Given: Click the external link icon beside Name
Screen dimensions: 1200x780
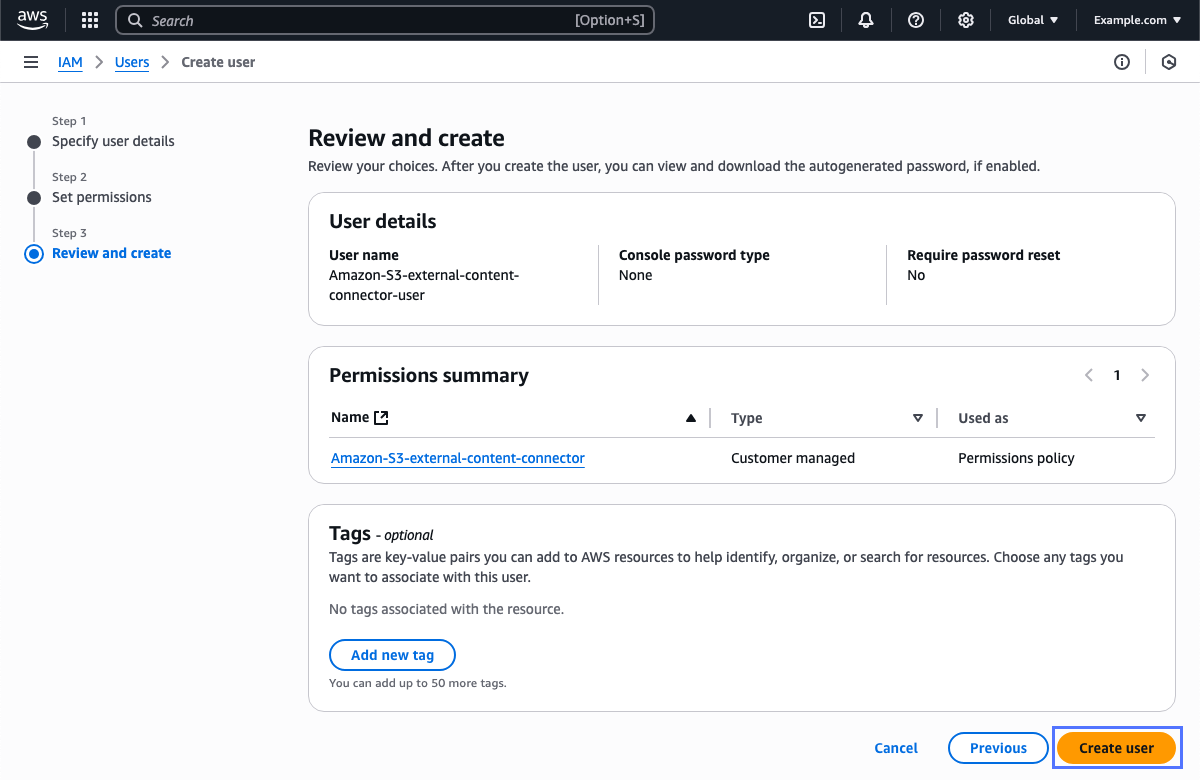Looking at the screenshot, I should 381,418.
